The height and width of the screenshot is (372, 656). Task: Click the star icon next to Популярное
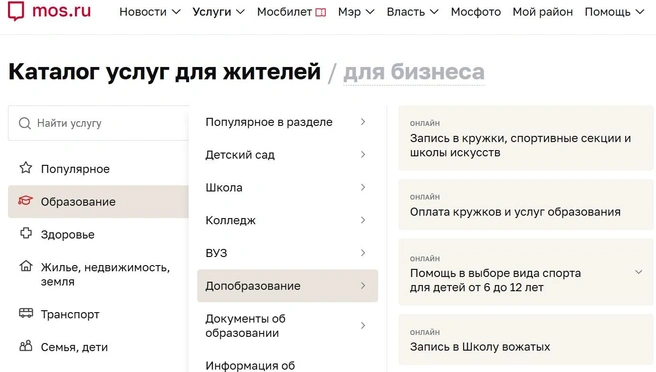coord(26,168)
